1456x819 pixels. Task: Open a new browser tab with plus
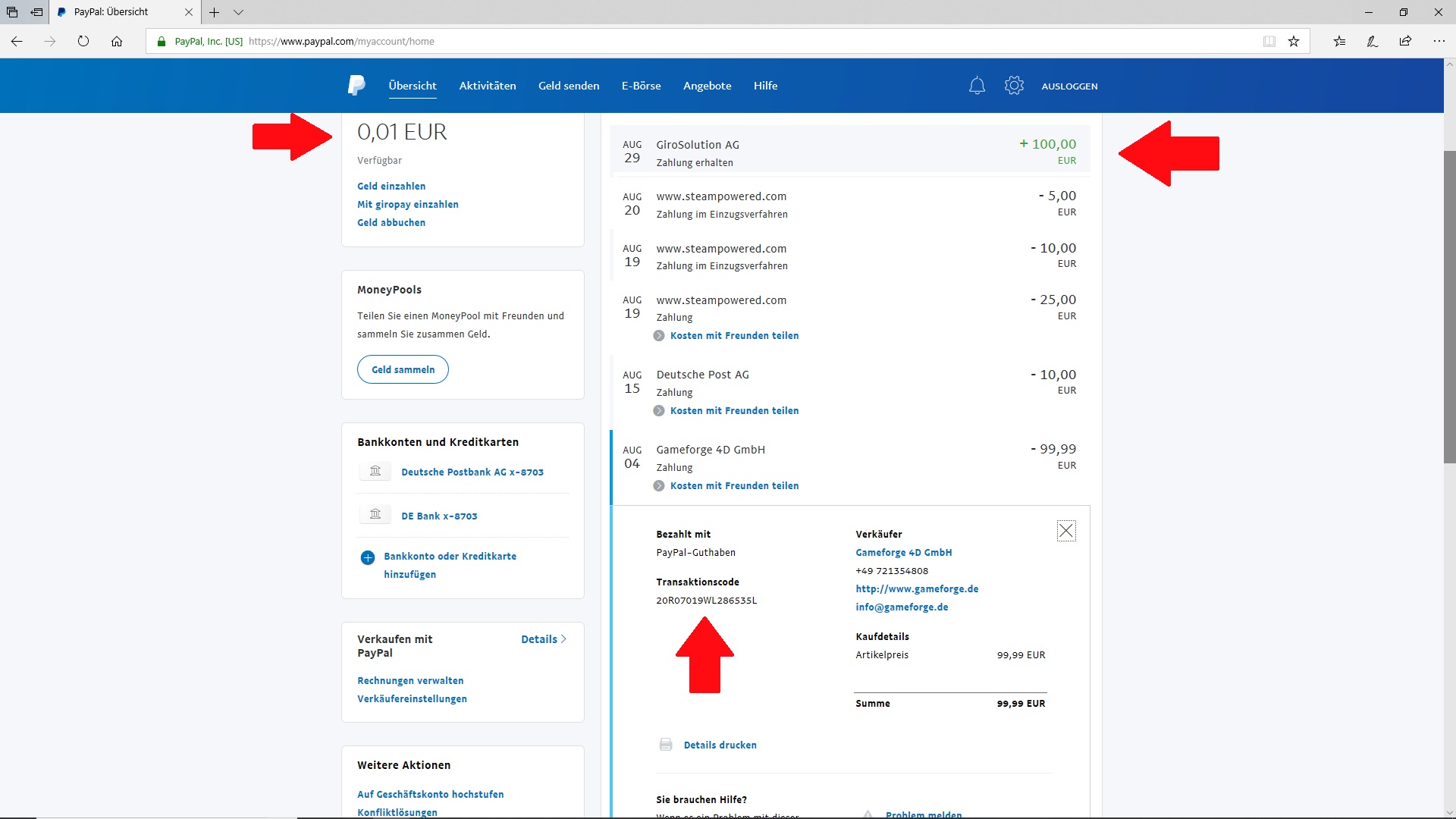[215, 12]
